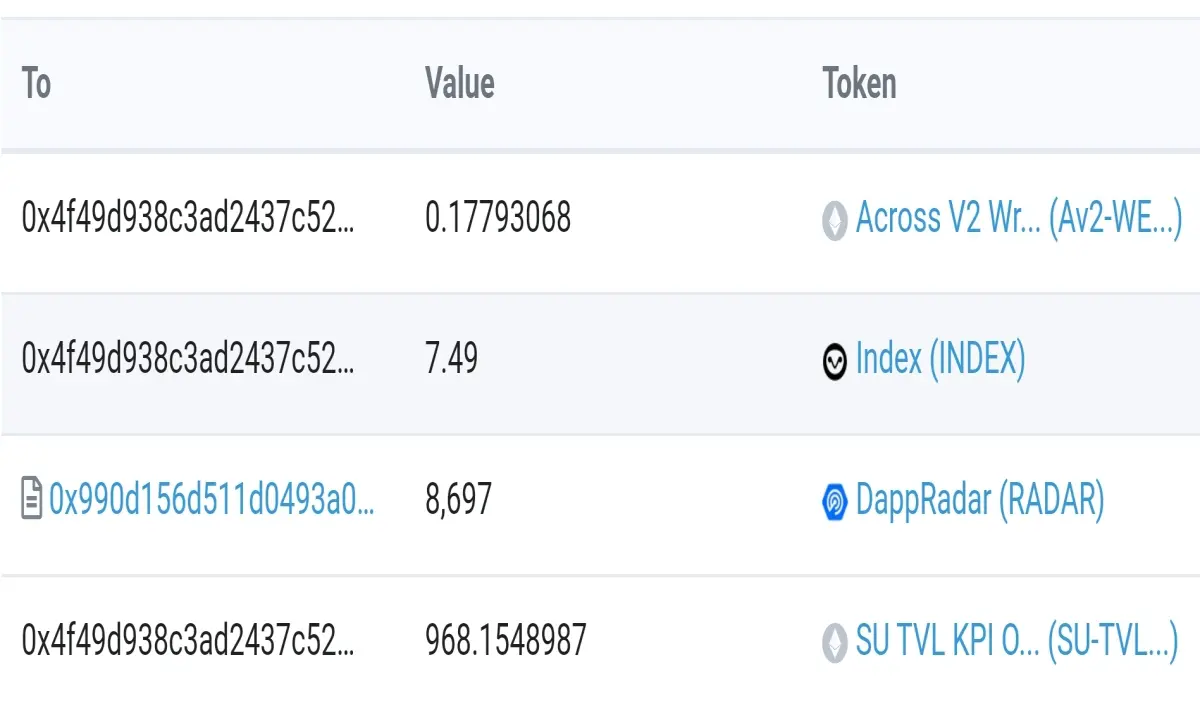The height and width of the screenshot is (710, 1200).
Task: Select the value 7.49
Action: (x=451, y=359)
